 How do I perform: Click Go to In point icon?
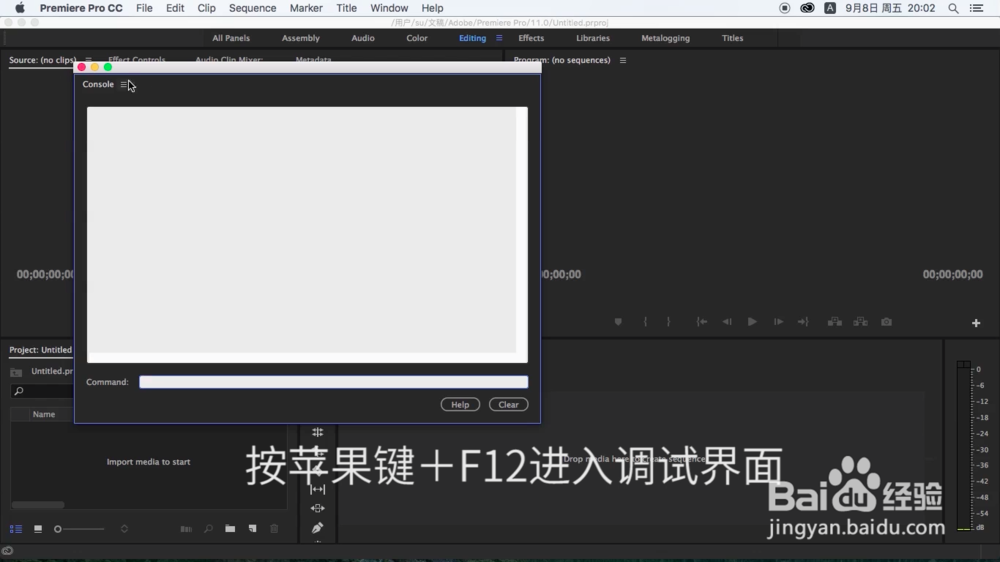(702, 322)
